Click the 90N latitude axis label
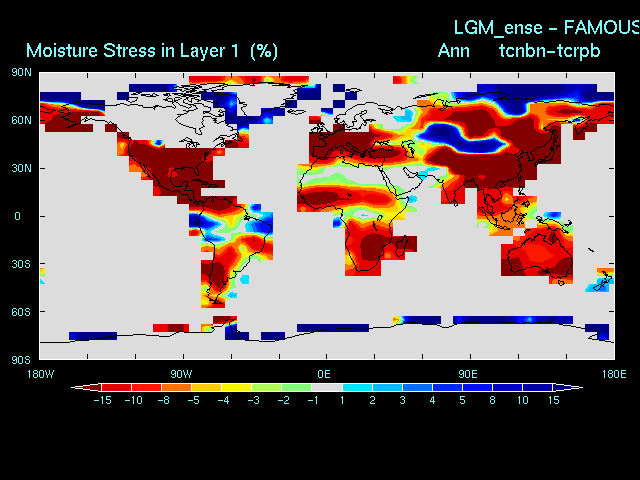640x480 pixels. (21, 72)
